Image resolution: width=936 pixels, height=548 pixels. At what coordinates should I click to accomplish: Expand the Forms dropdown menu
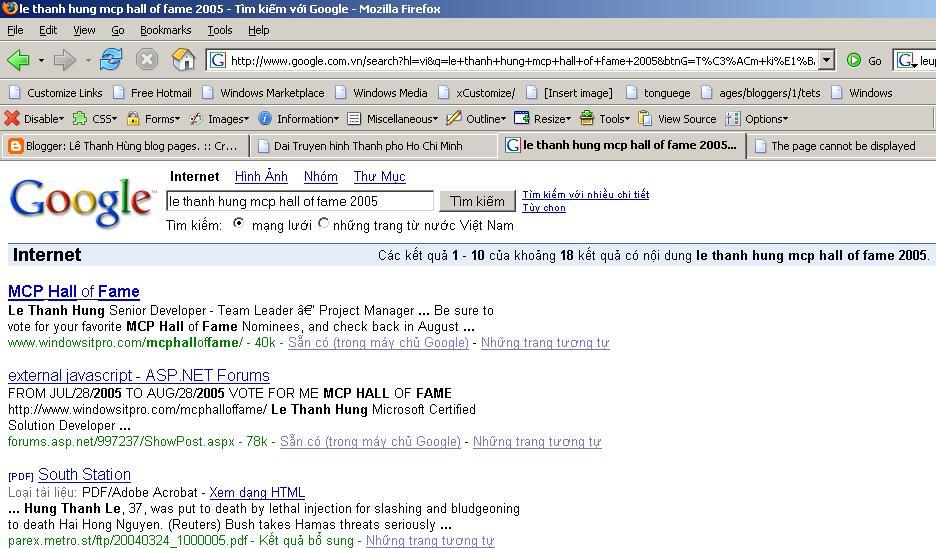[177, 119]
